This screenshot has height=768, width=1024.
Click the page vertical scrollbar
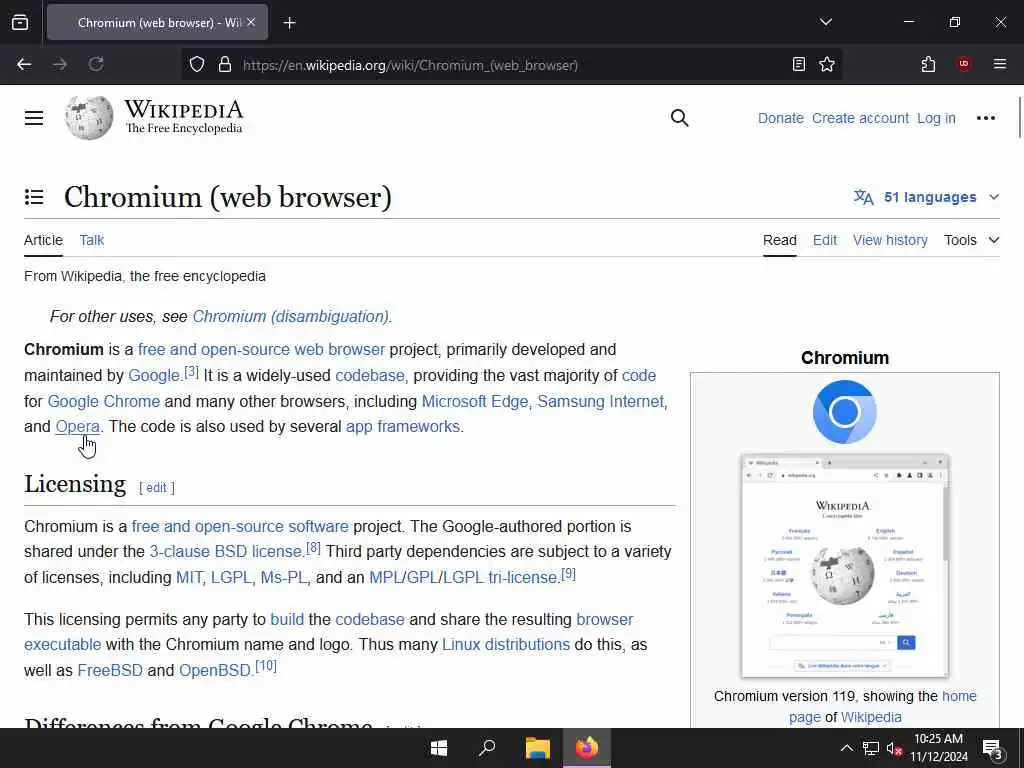tap(1019, 118)
